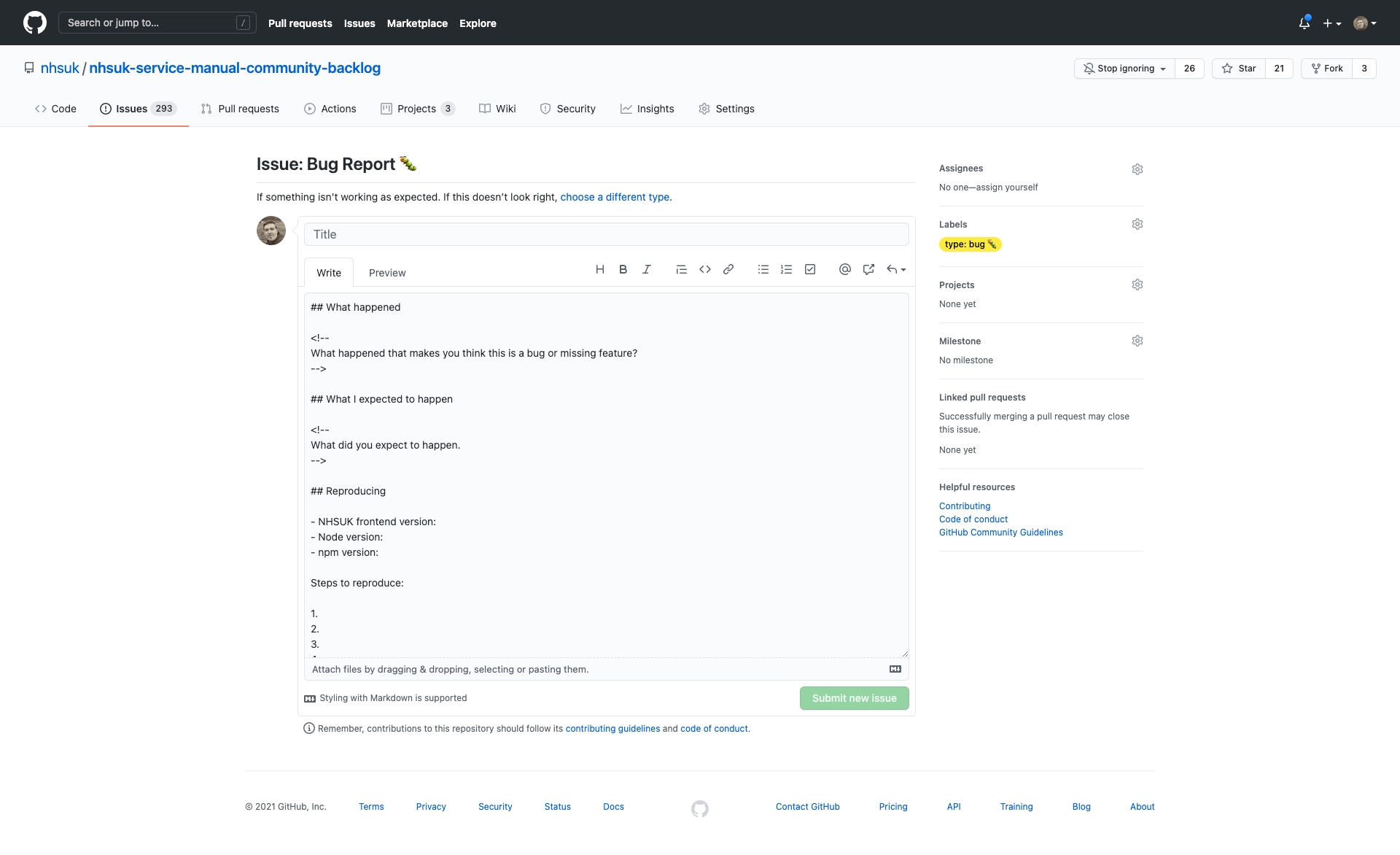
Task: Insert an unordered list
Action: tap(763, 269)
